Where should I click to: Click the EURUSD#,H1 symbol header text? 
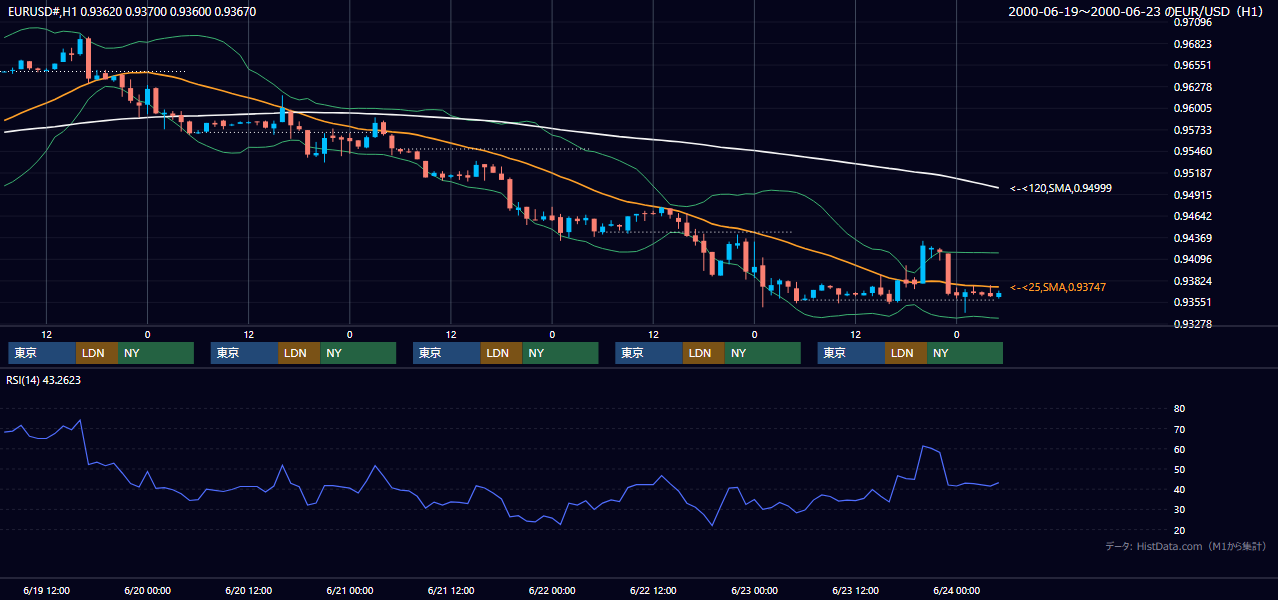click(x=130, y=12)
